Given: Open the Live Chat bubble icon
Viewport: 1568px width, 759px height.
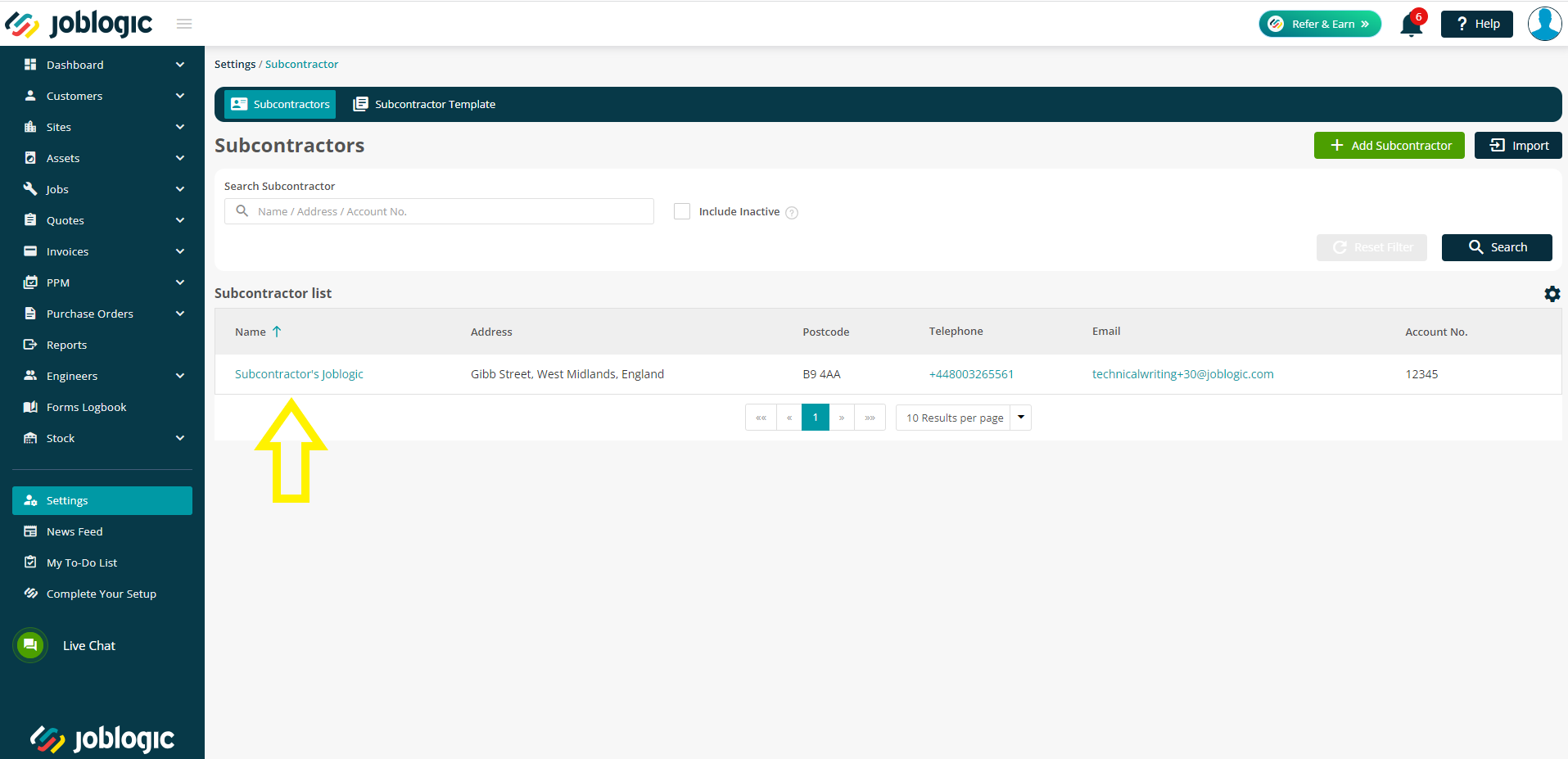Looking at the screenshot, I should 30,645.
